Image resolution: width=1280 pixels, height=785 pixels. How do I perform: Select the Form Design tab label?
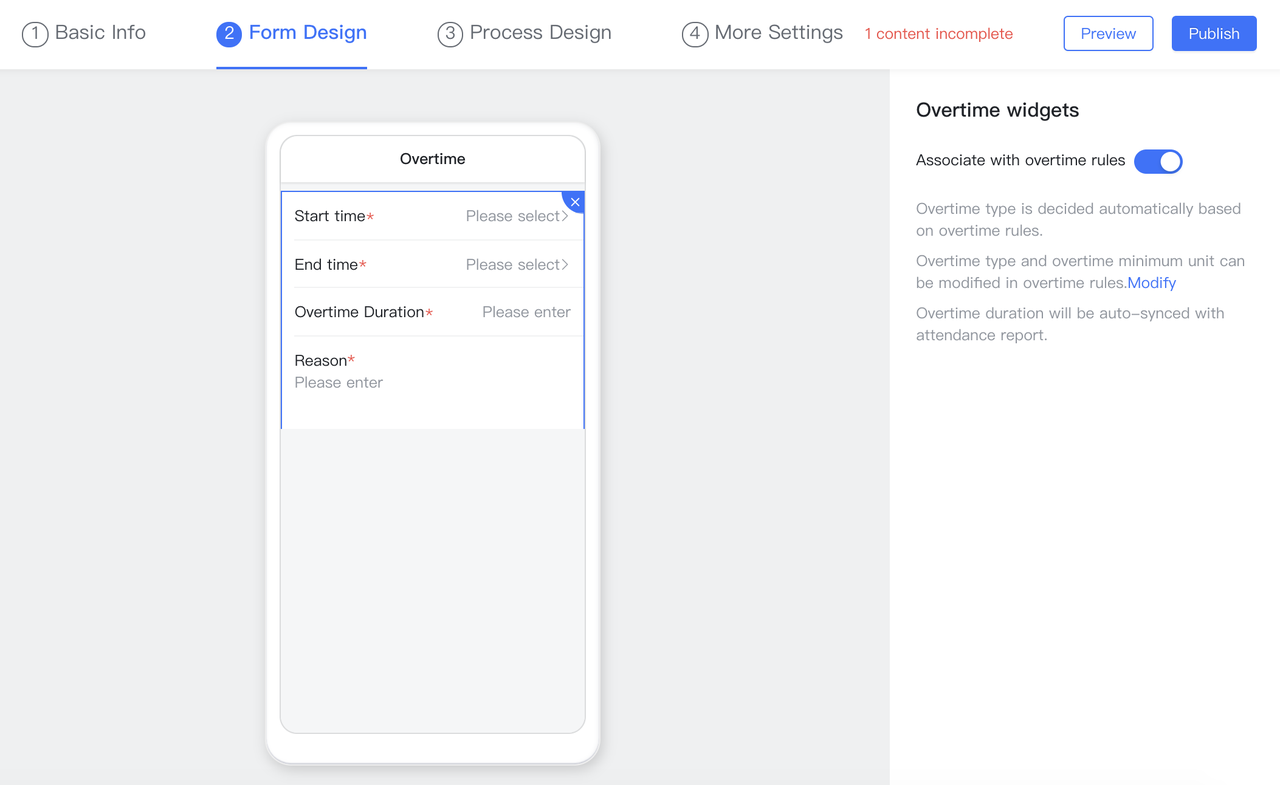307,33
